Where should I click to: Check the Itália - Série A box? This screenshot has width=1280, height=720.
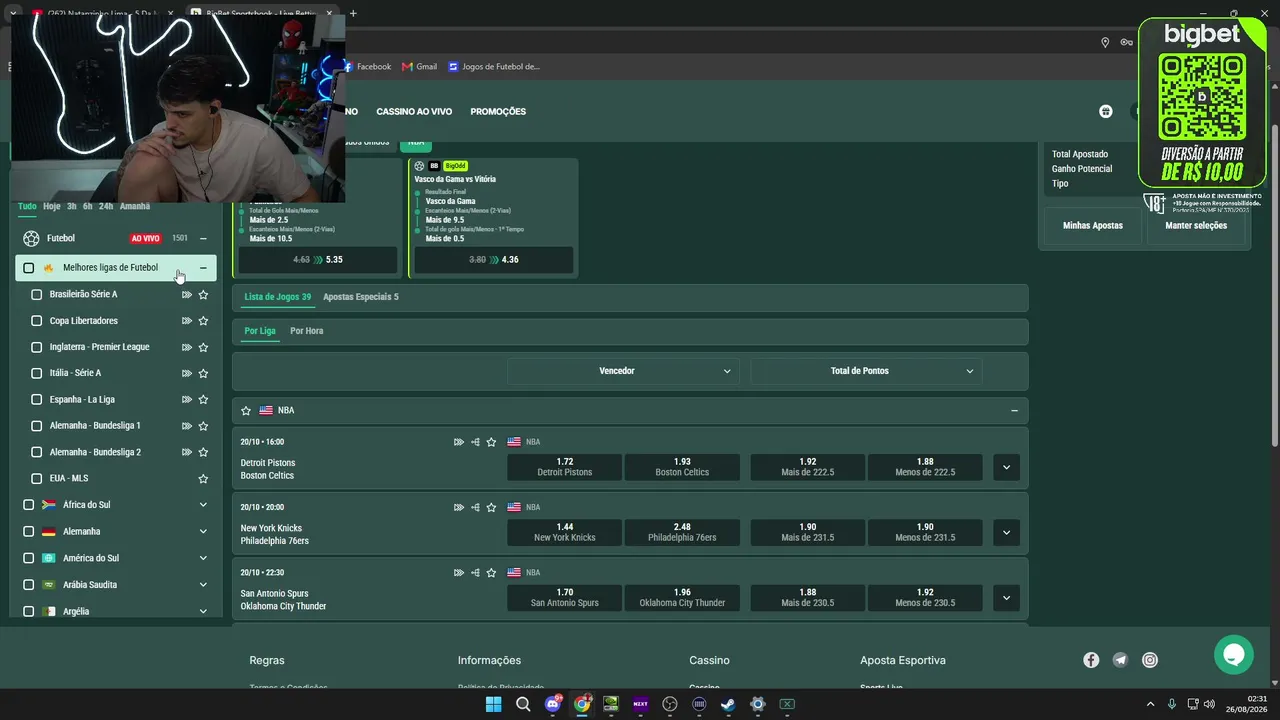point(37,373)
